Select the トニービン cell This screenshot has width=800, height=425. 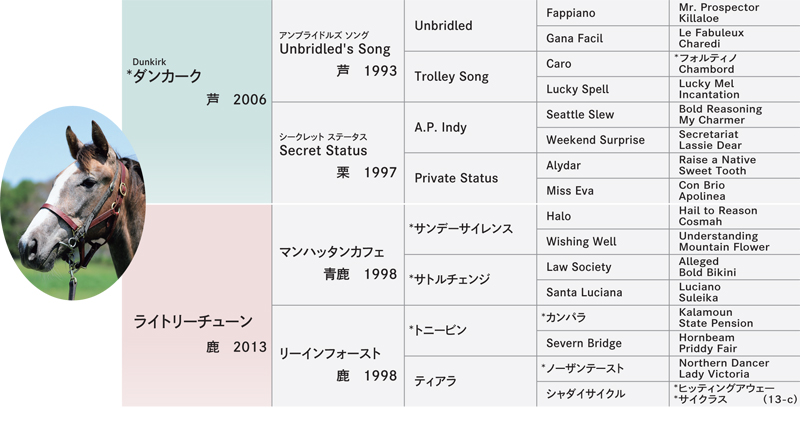click(470, 331)
